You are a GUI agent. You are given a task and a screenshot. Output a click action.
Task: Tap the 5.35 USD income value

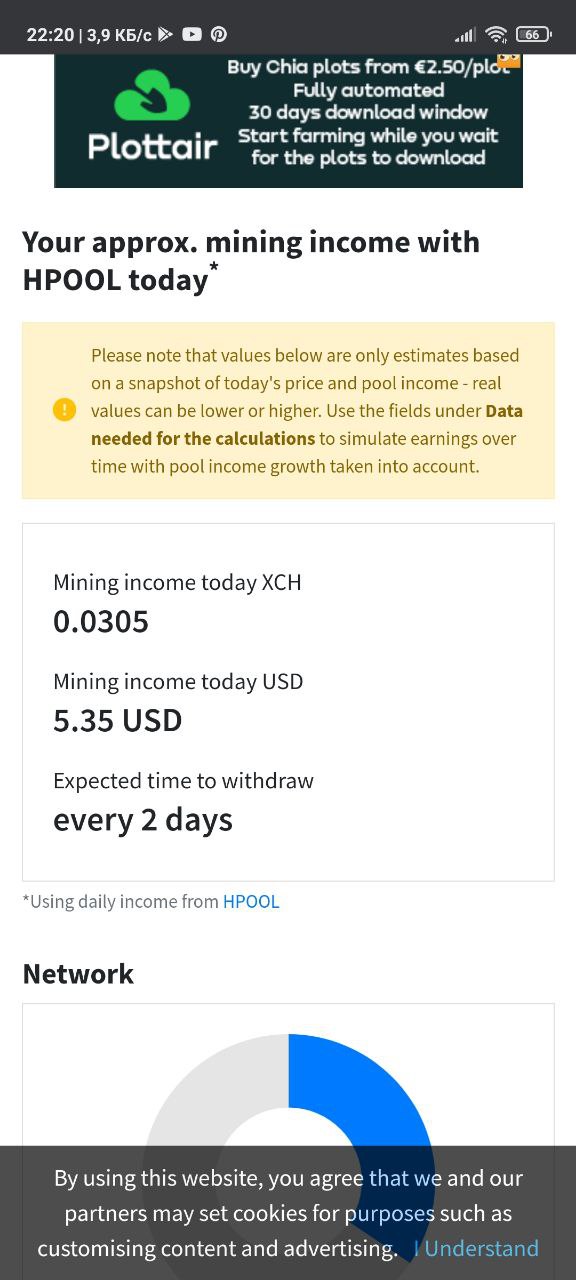(x=118, y=720)
